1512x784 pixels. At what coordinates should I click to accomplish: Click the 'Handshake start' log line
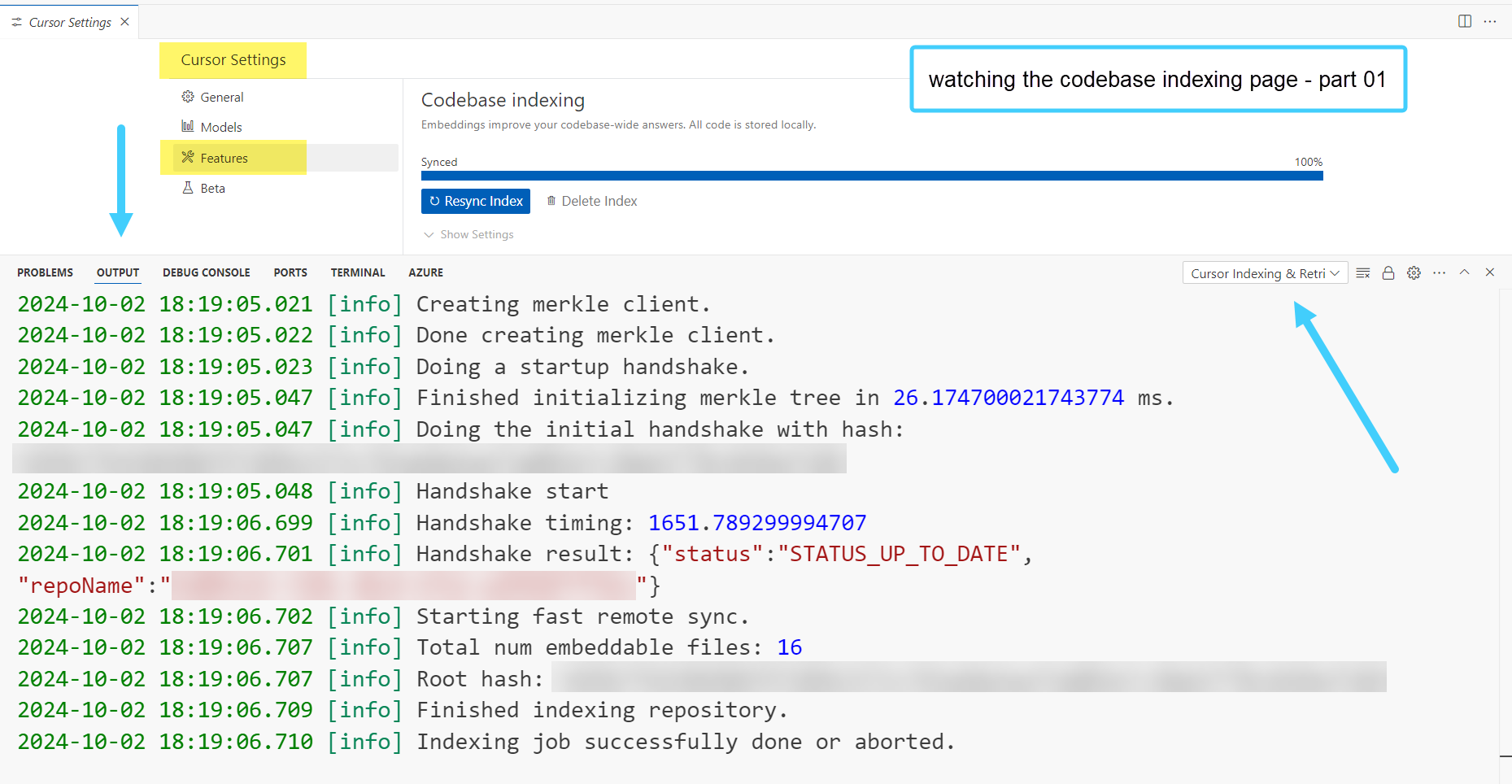point(512,491)
